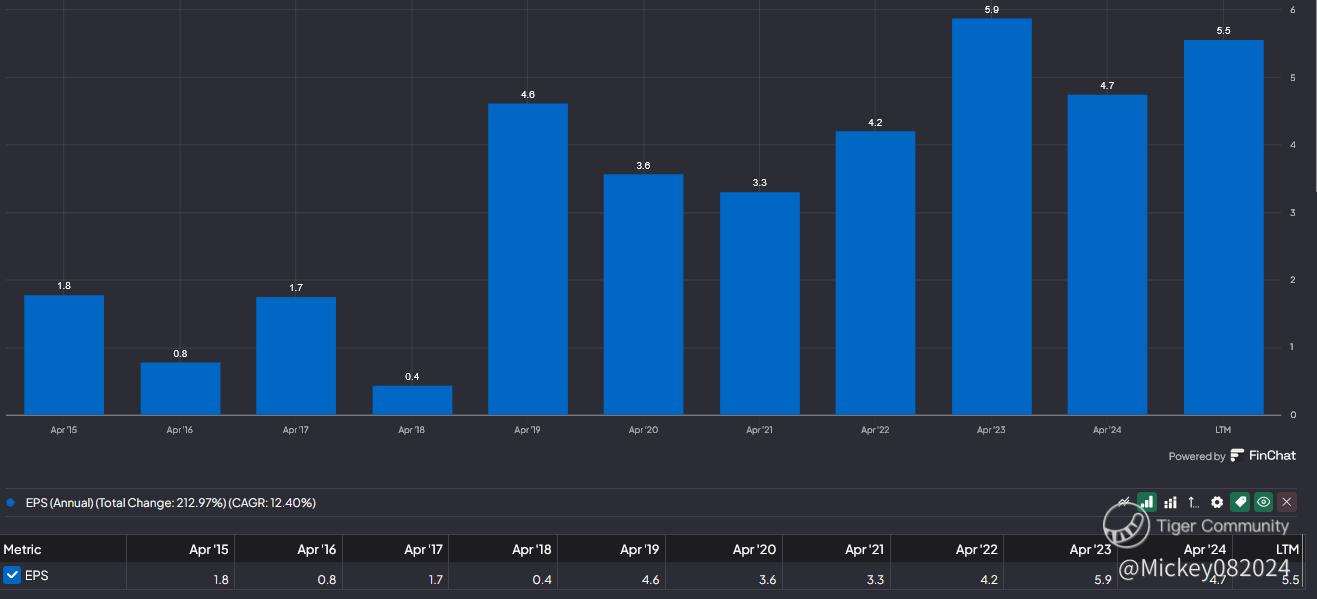Select the short Apr '18 bar
The image size is (1317, 599).
click(412, 400)
